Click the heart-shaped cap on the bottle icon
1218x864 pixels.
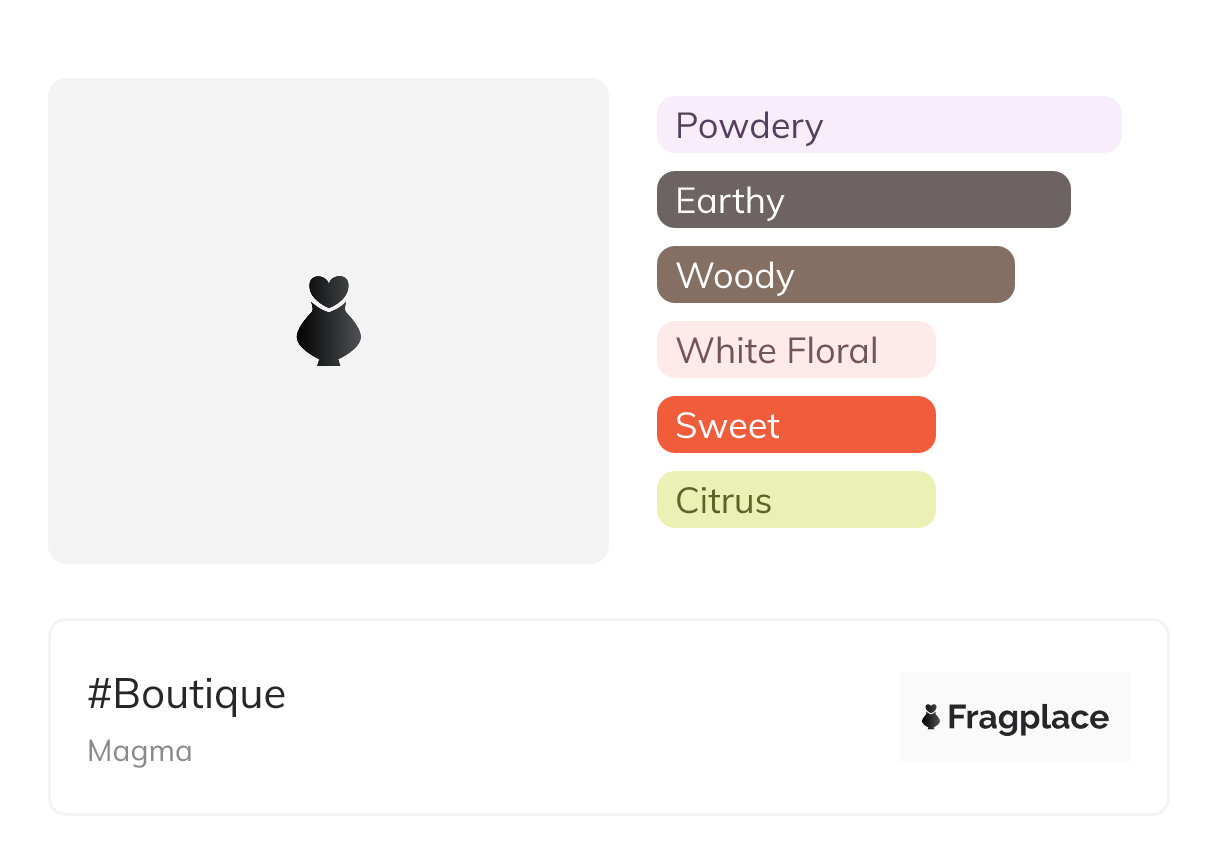pyautogui.click(x=328, y=289)
